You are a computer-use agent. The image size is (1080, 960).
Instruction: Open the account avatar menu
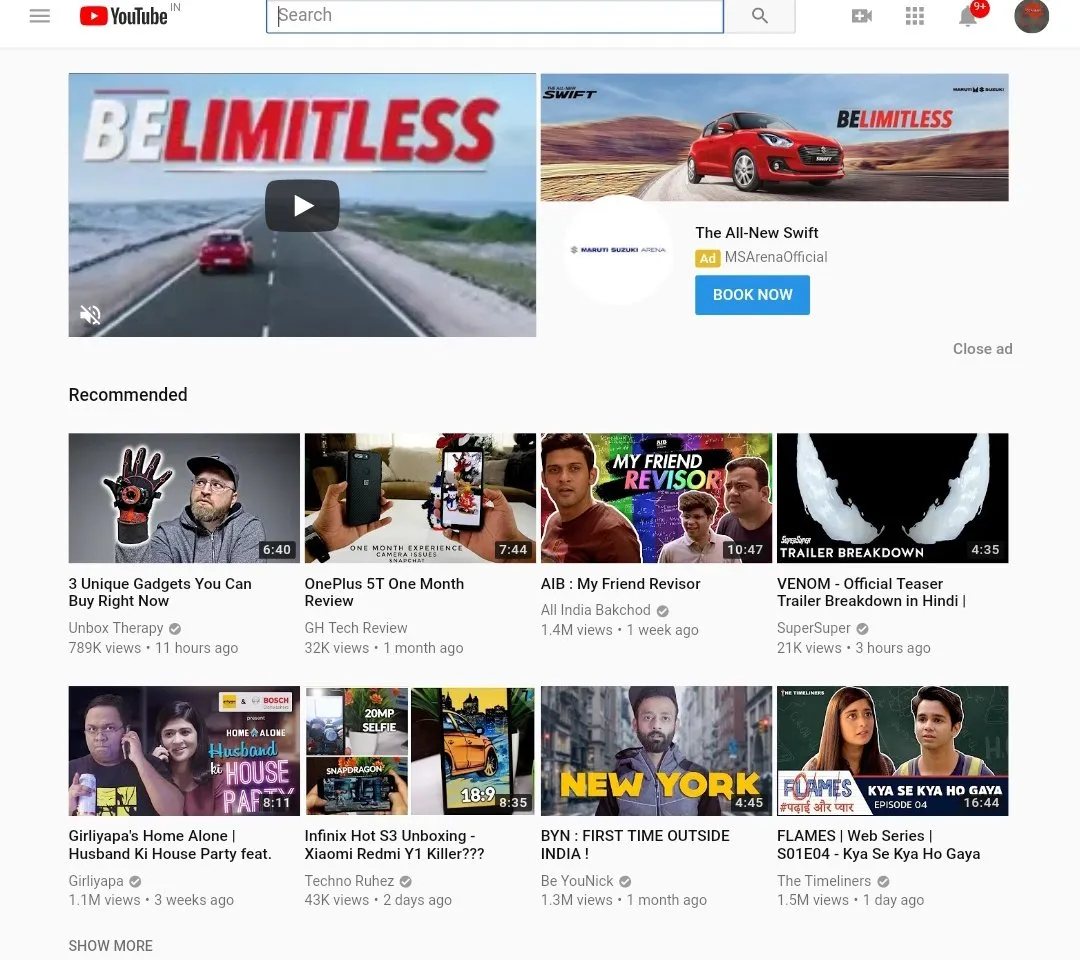(1031, 16)
